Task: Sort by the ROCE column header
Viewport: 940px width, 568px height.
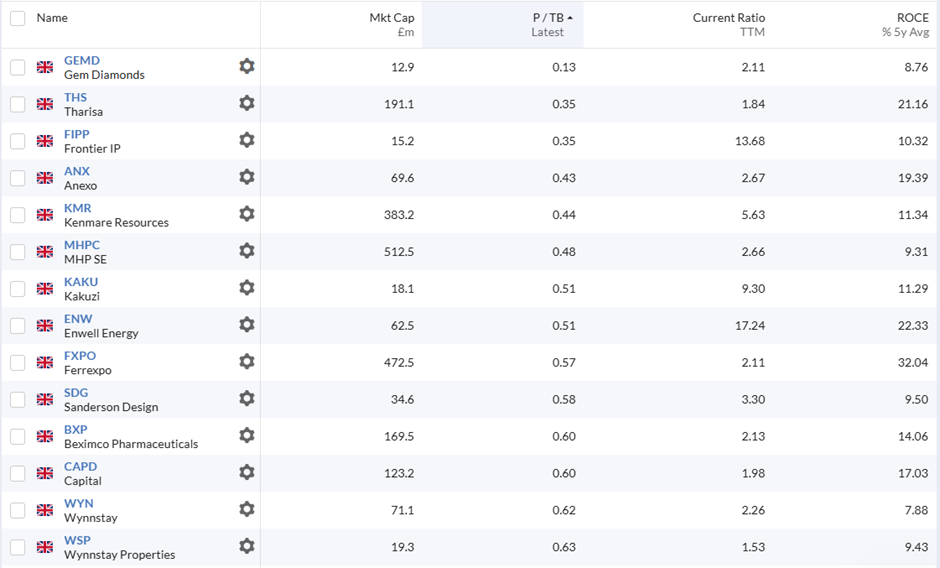Action: pyautogui.click(x=912, y=18)
